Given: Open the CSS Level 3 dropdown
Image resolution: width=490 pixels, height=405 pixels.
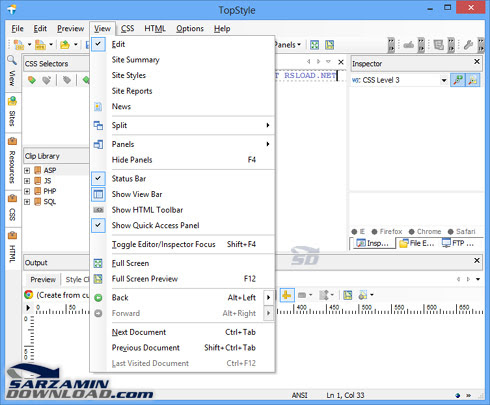Looking at the screenshot, I should click(x=444, y=80).
